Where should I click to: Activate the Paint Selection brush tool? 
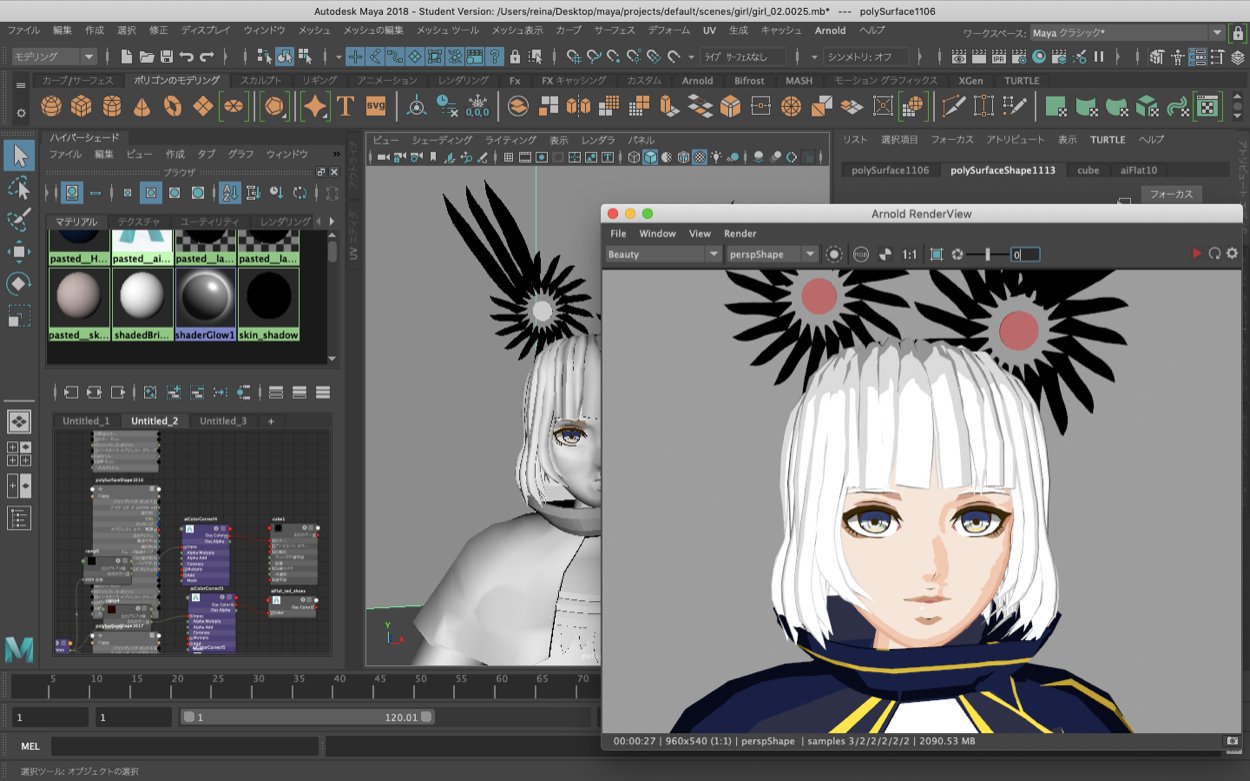pos(19,220)
